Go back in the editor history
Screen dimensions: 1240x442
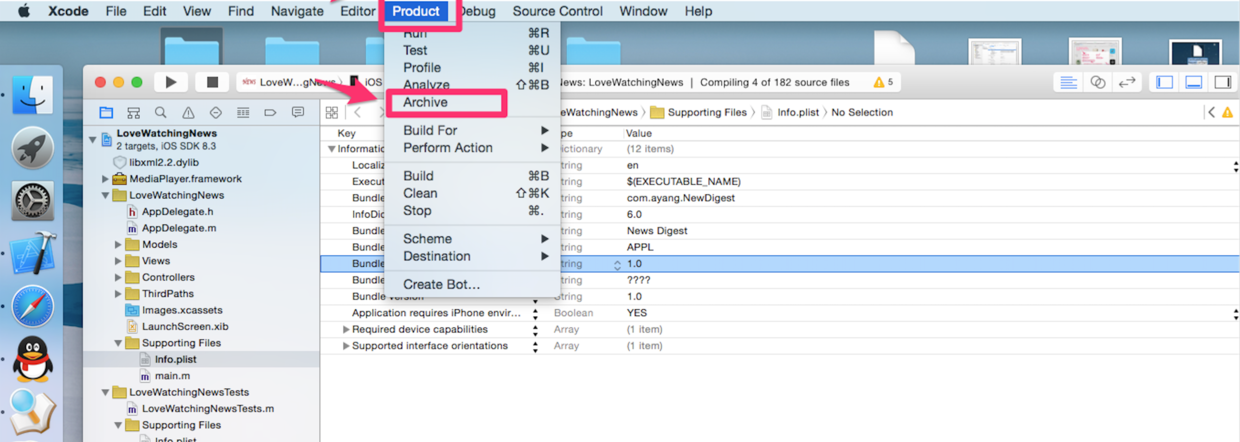[358, 113]
